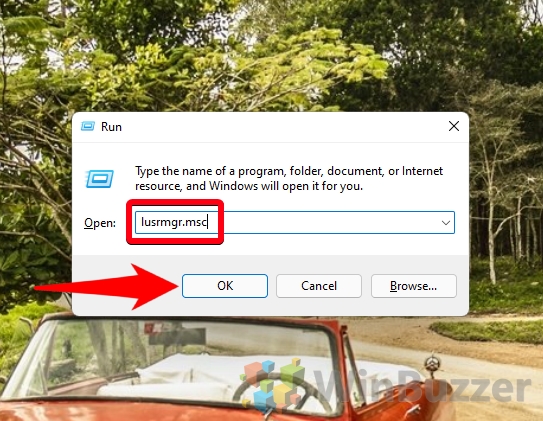The width and height of the screenshot is (543, 421).
Task: Confirm the command with OK
Action: pyautogui.click(x=225, y=286)
